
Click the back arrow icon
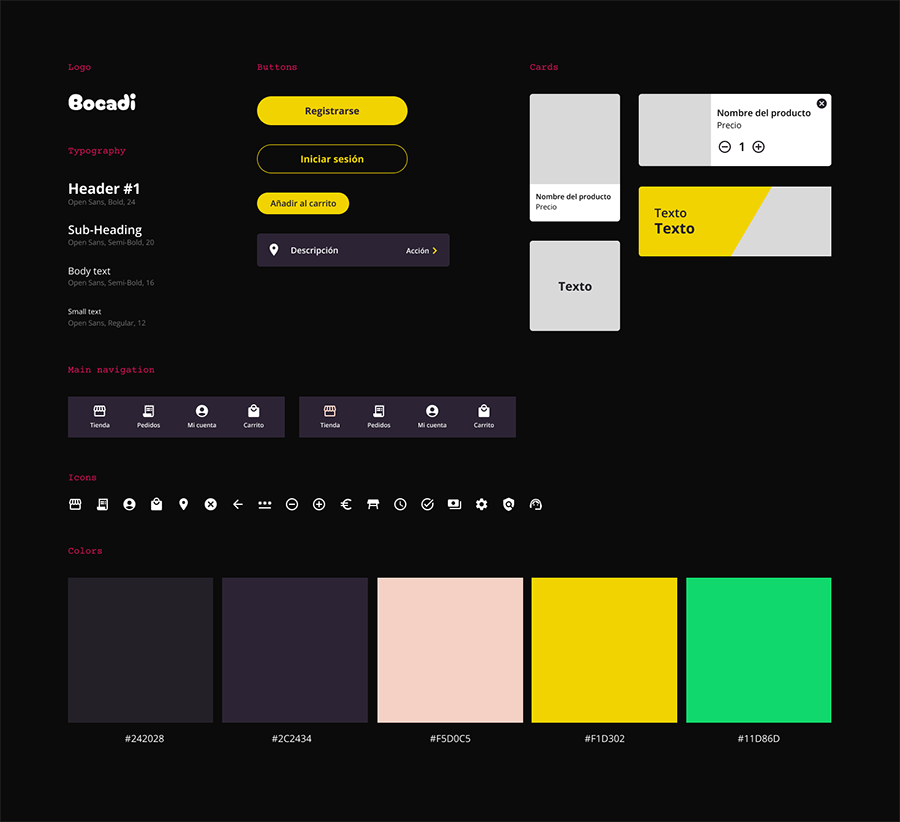[237, 504]
